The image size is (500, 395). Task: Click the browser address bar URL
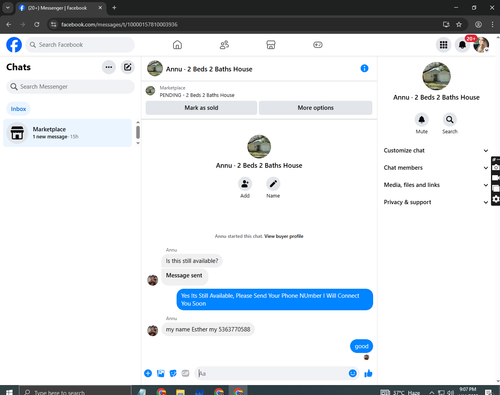pos(119,24)
